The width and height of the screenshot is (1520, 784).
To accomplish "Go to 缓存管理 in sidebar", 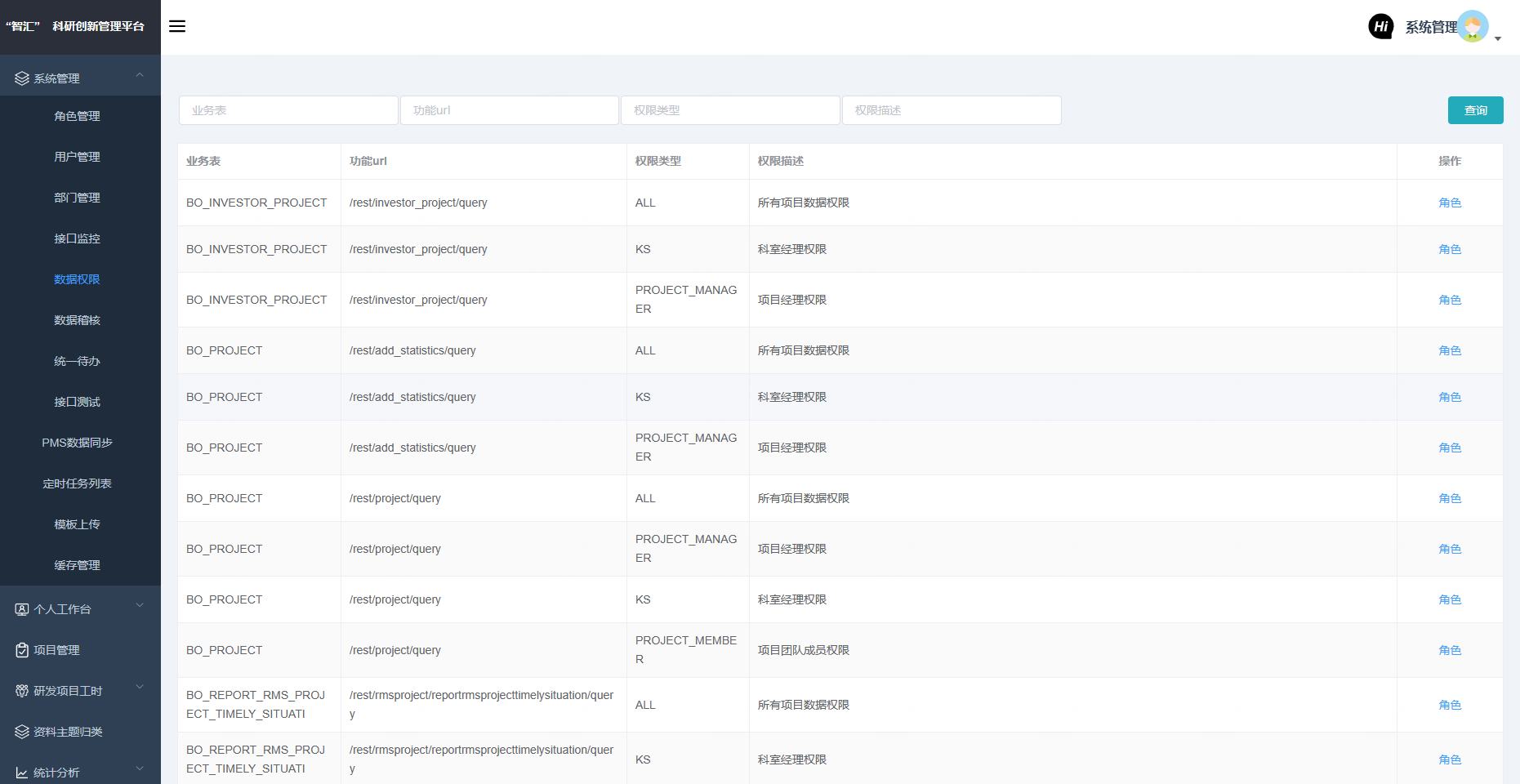I will point(77,565).
